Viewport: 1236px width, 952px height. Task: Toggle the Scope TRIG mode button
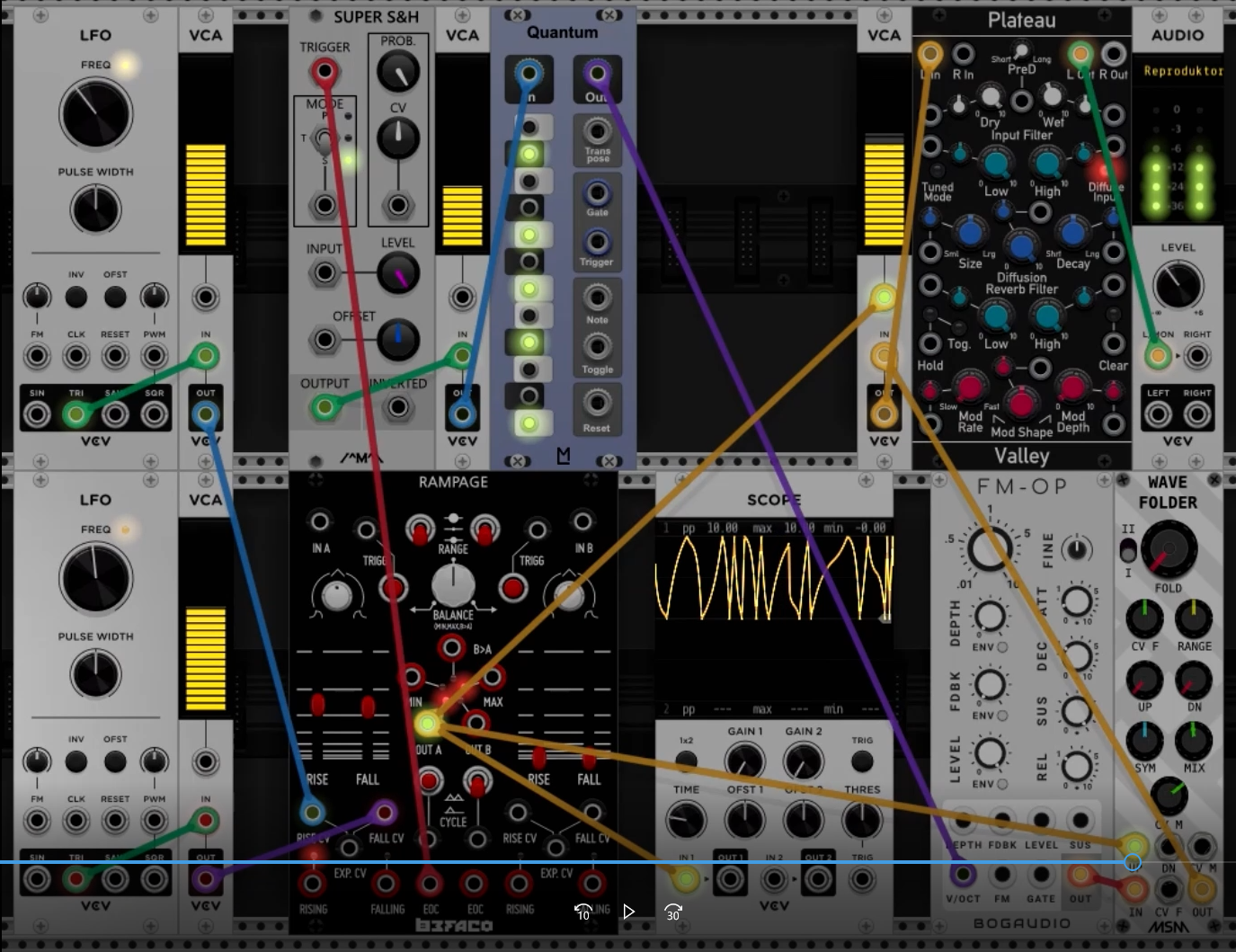(x=861, y=761)
